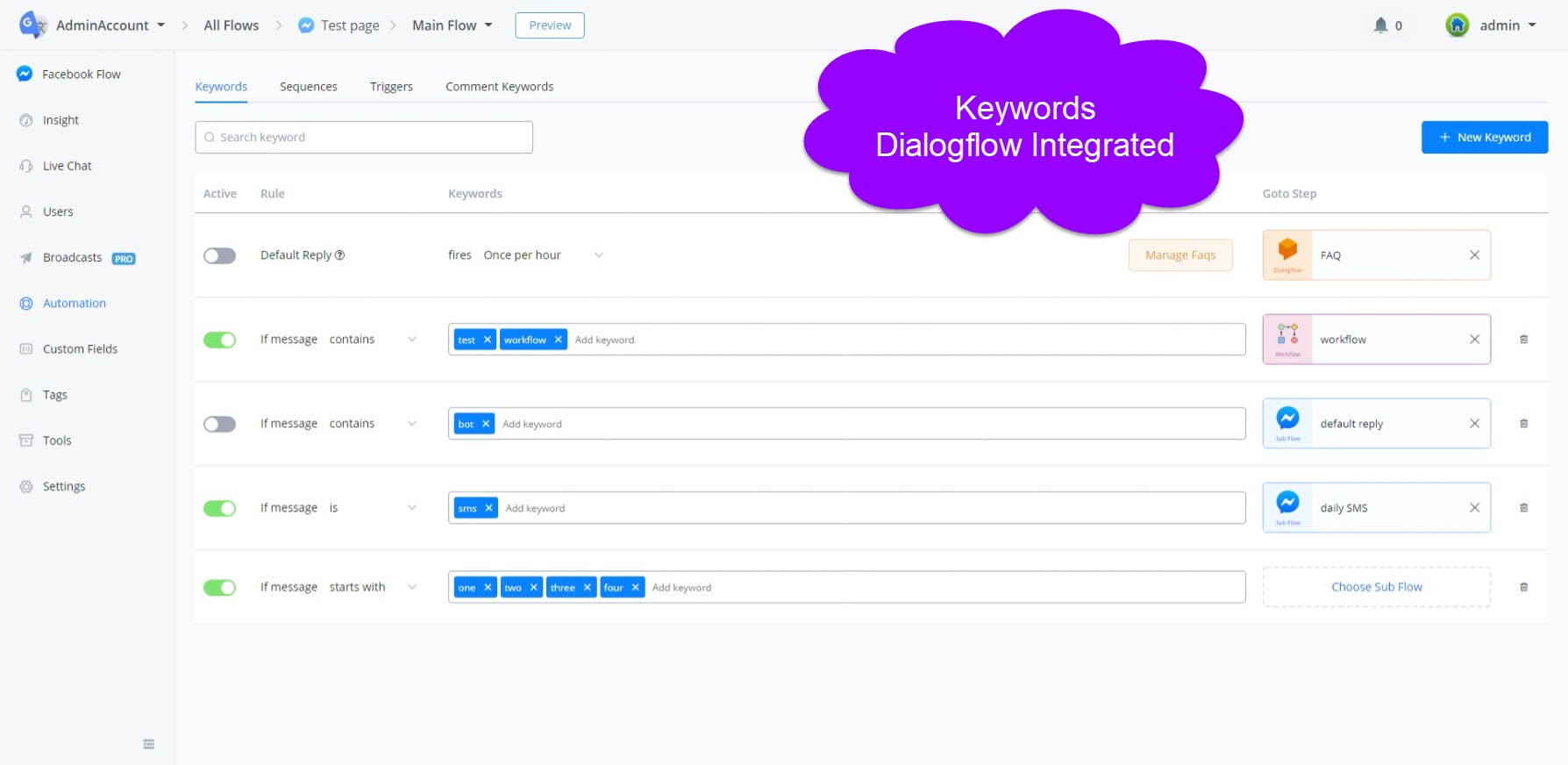Go to All Flows breadcrumb
Image resolution: width=1568 pixels, height=765 pixels.
pos(232,25)
